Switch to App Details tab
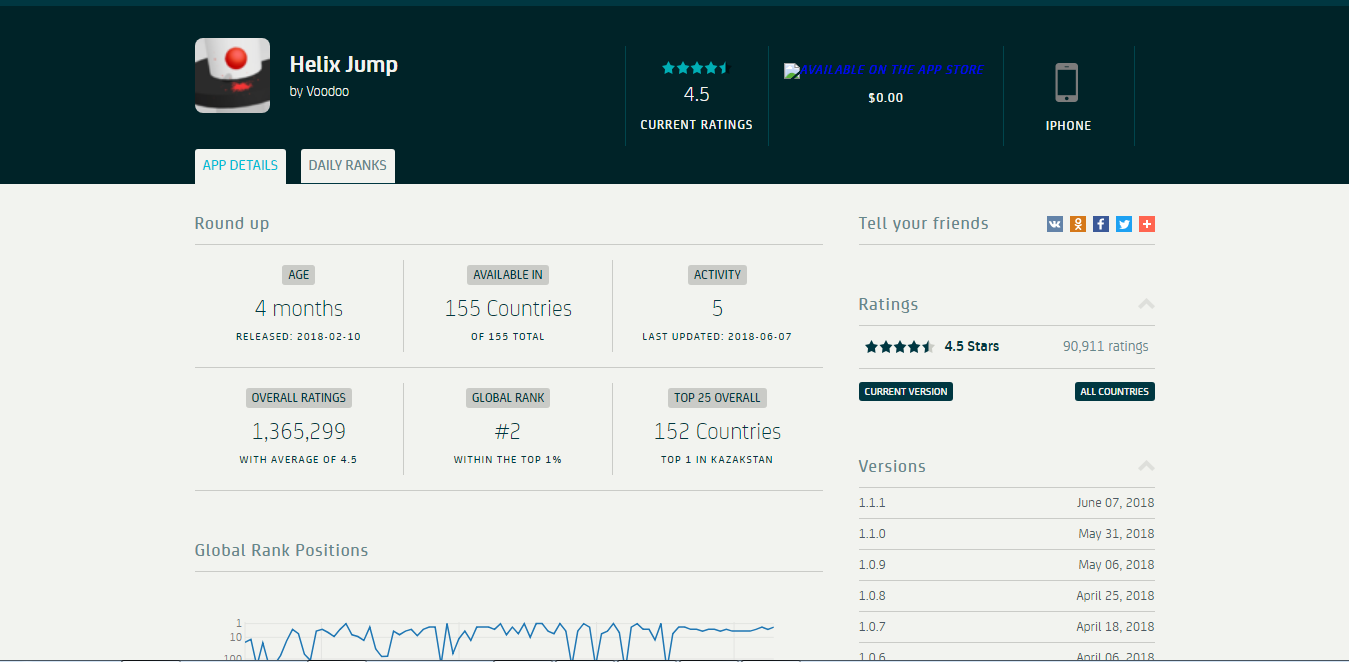 240,166
